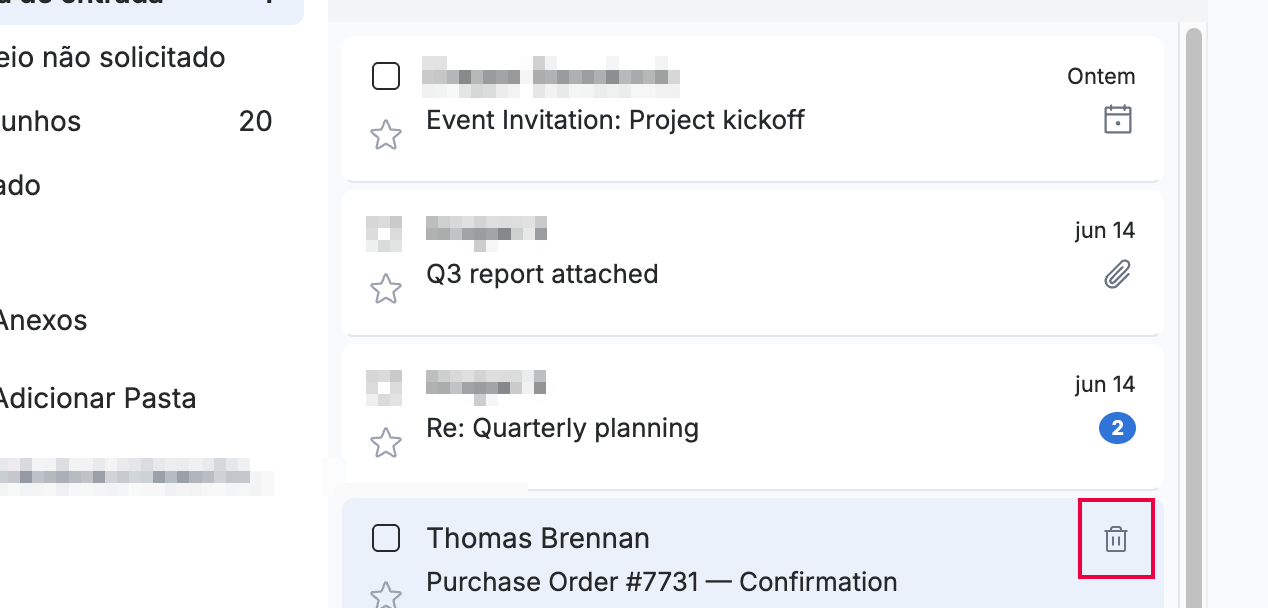This screenshot has height=608, width=1268.
Task: Delete the Thomas Brennan email with trash icon
Action: pyautogui.click(x=1116, y=539)
